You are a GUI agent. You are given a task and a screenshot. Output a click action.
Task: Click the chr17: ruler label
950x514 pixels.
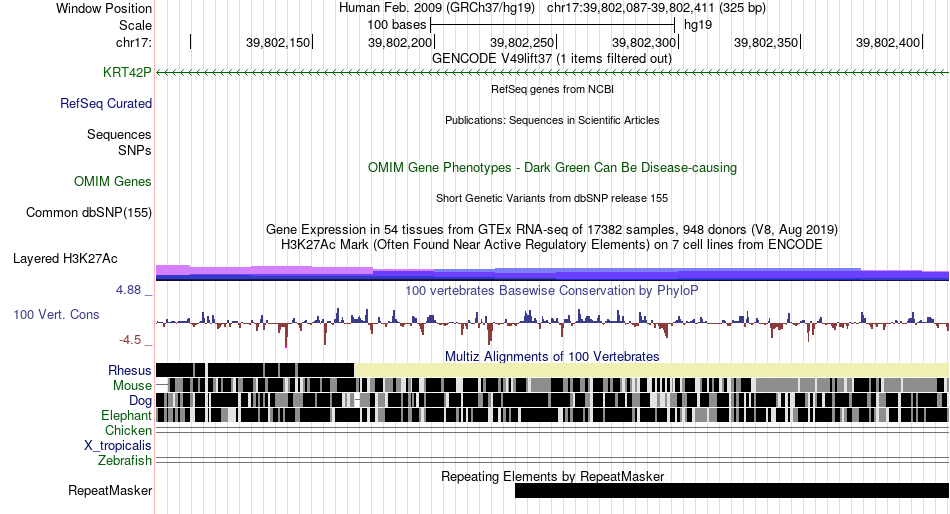[133, 42]
